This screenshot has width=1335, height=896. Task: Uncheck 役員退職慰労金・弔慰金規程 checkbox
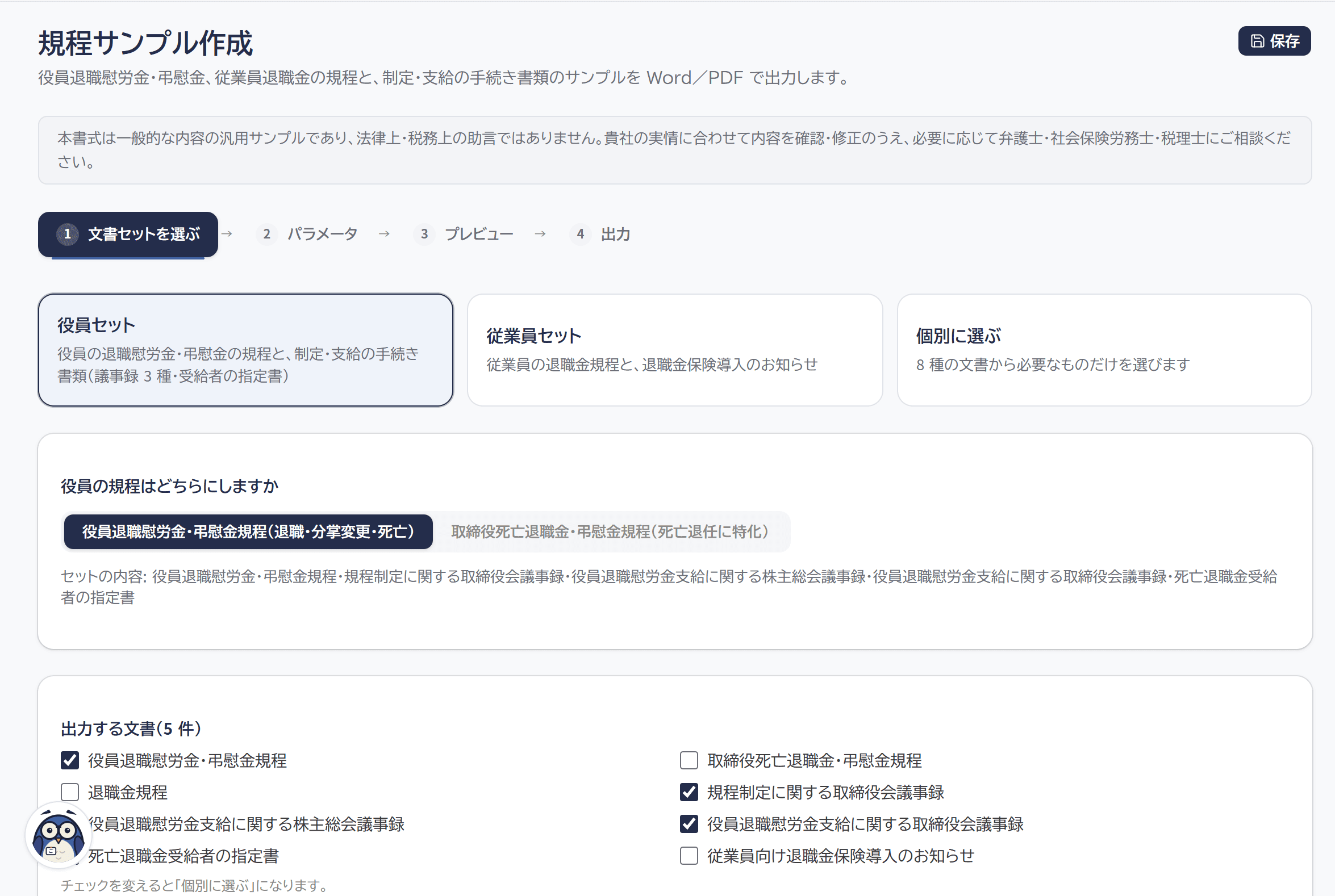coord(70,760)
